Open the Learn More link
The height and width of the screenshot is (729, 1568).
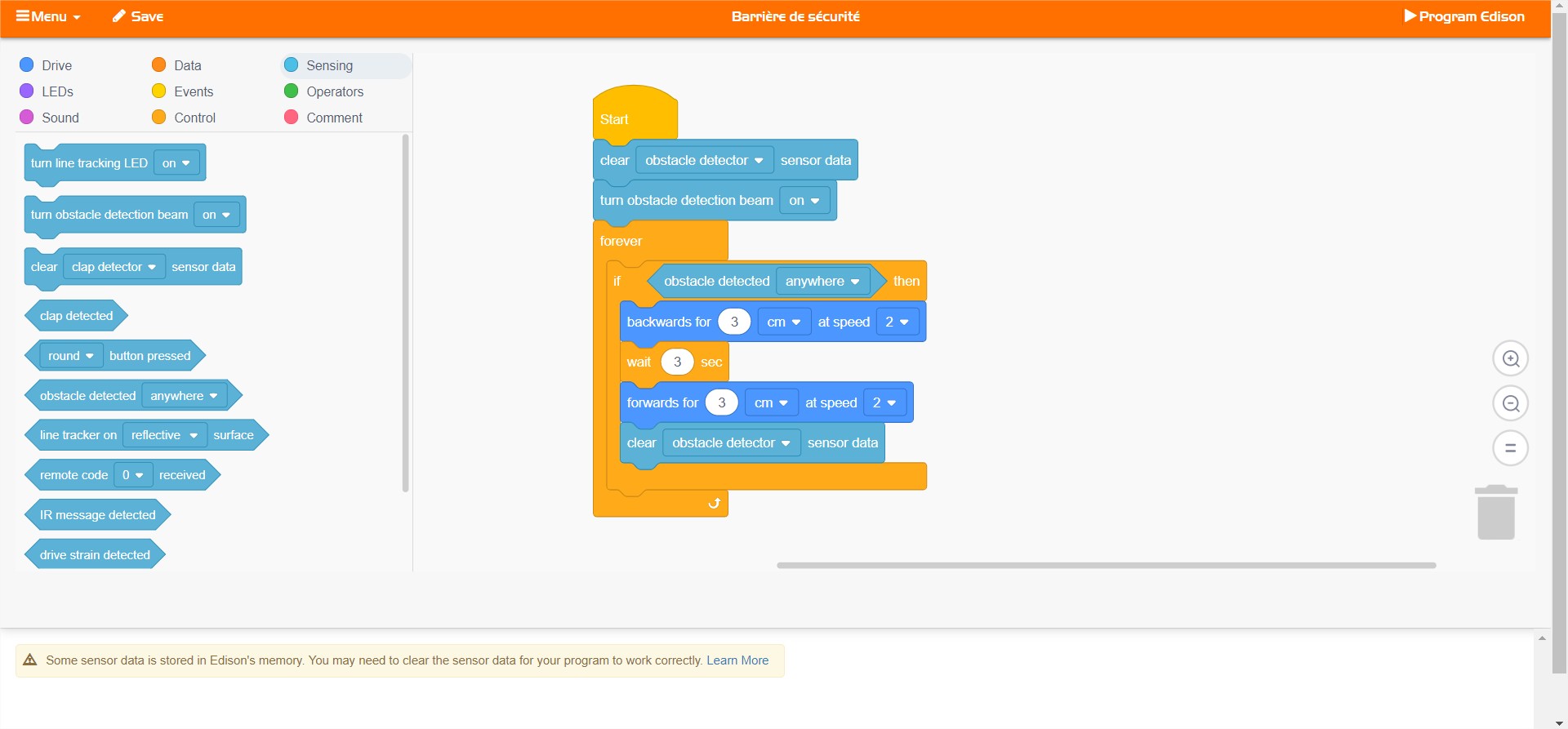coord(737,660)
